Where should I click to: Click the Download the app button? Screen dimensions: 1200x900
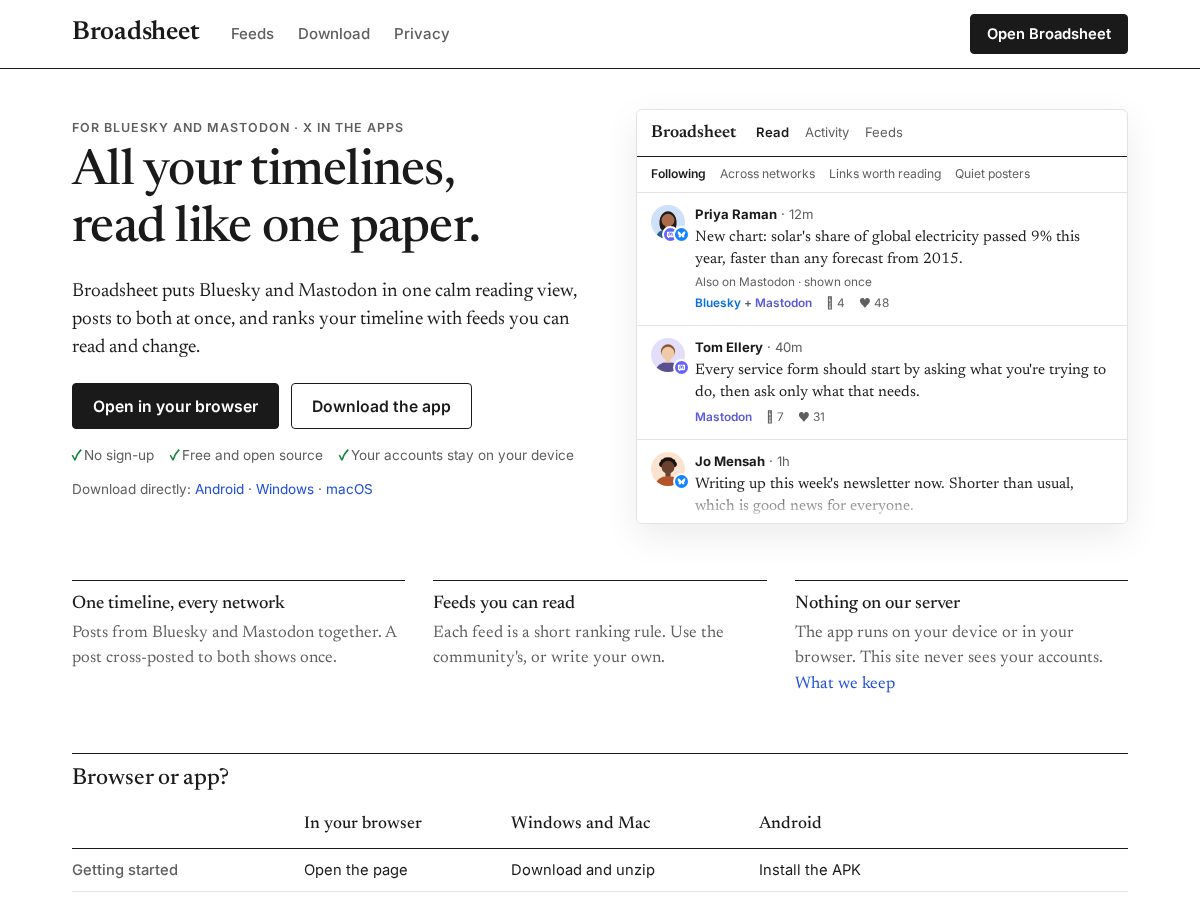pyautogui.click(x=381, y=406)
